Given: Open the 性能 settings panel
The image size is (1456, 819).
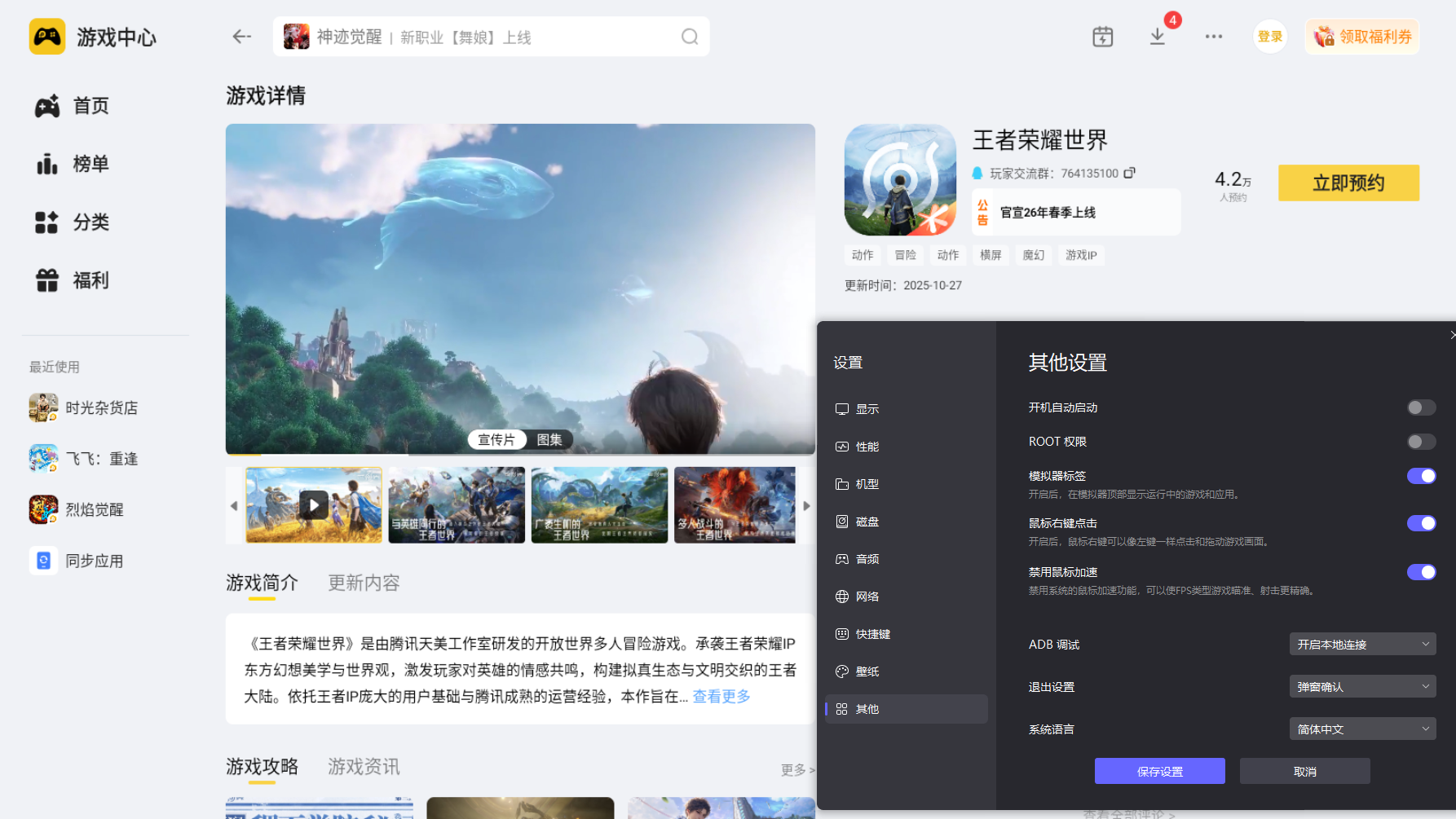Looking at the screenshot, I should (867, 446).
